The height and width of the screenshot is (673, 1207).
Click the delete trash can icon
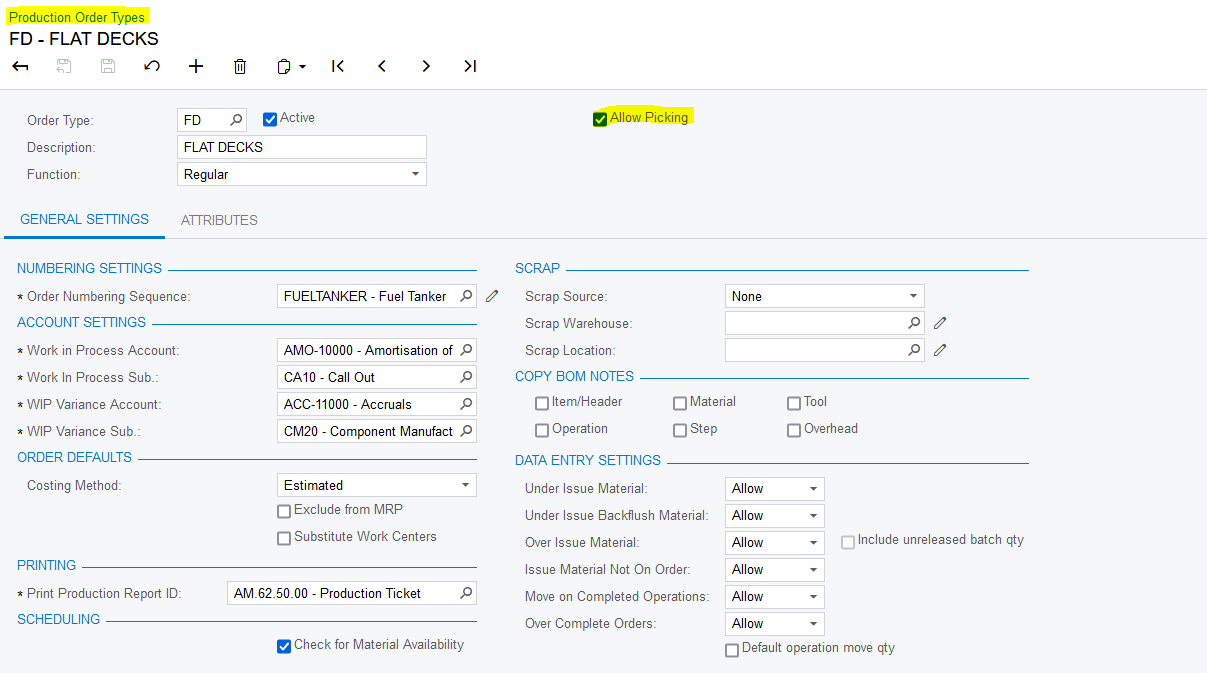[x=240, y=66]
